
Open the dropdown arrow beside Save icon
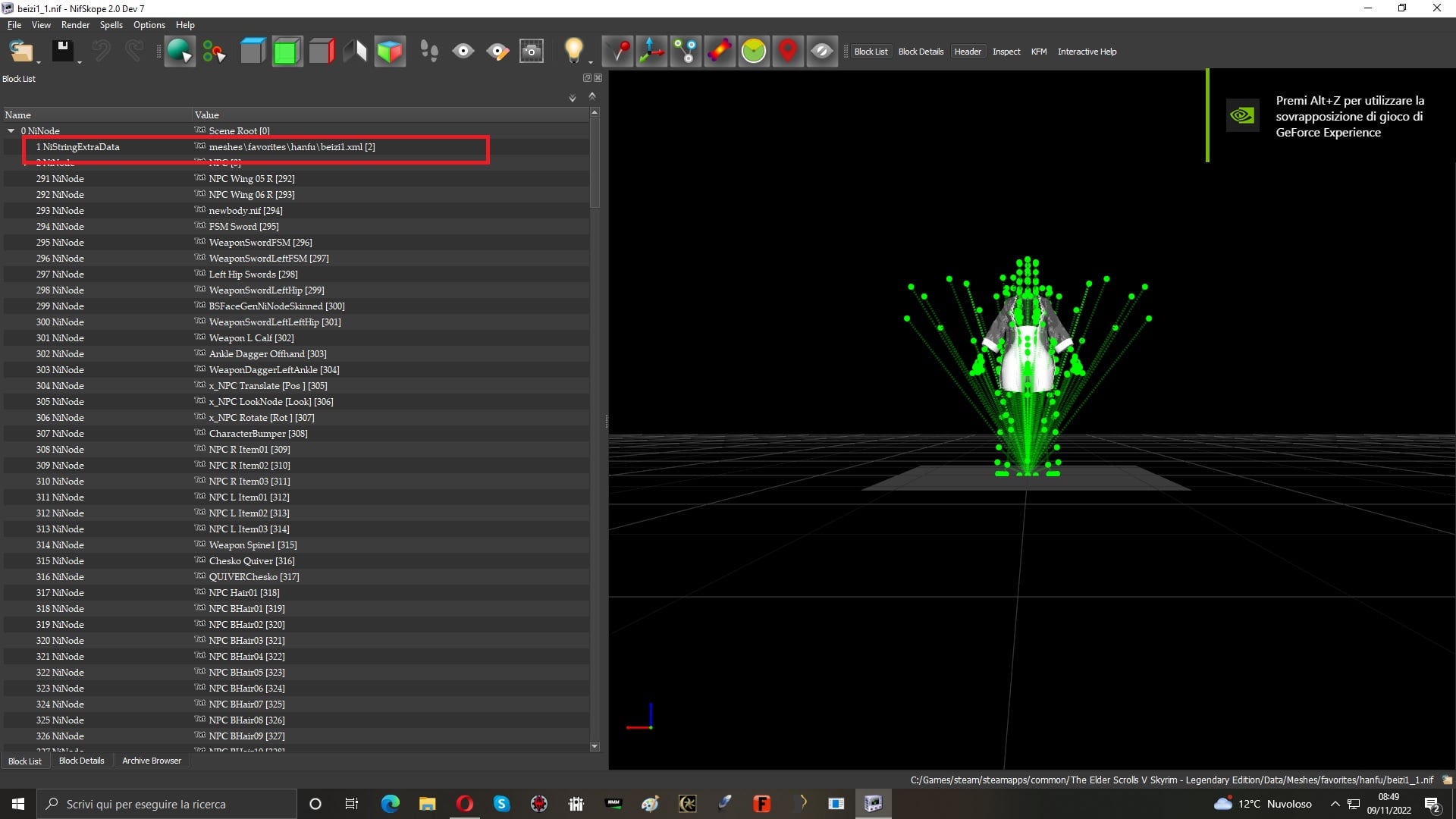click(80, 62)
